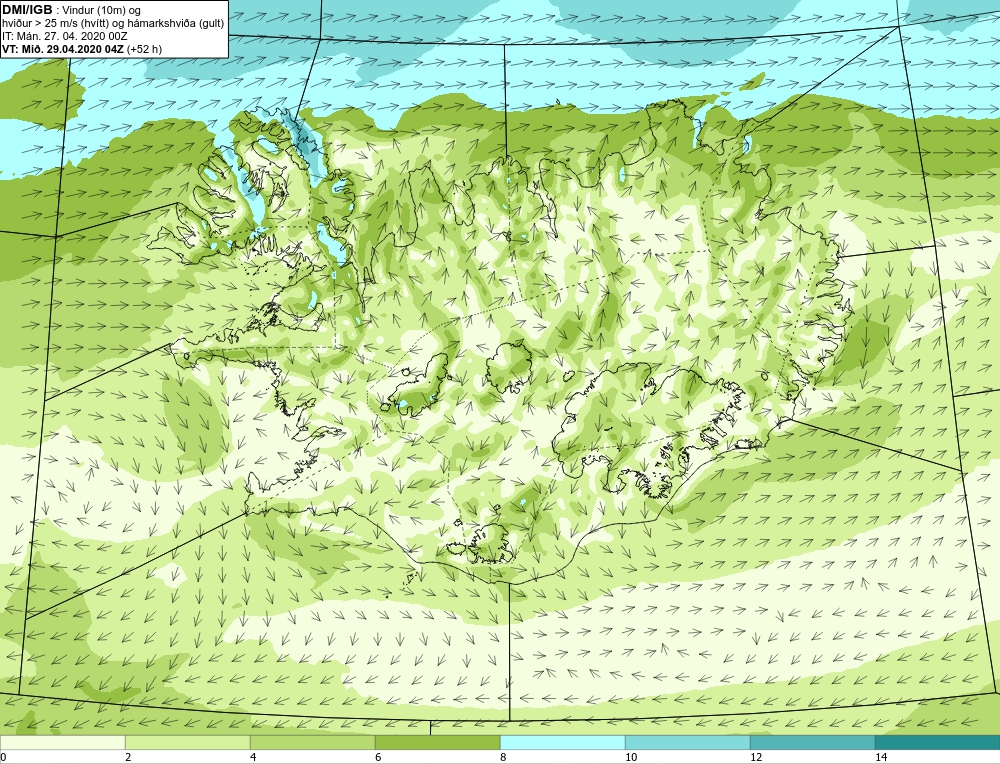Click the legend scale label '12'

[756, 757]
